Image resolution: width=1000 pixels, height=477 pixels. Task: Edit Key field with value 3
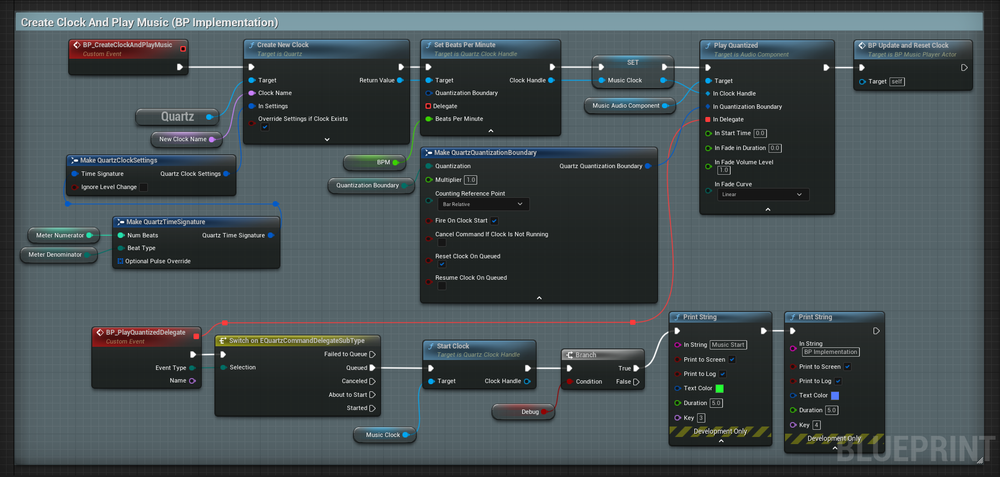coord(701,418)
